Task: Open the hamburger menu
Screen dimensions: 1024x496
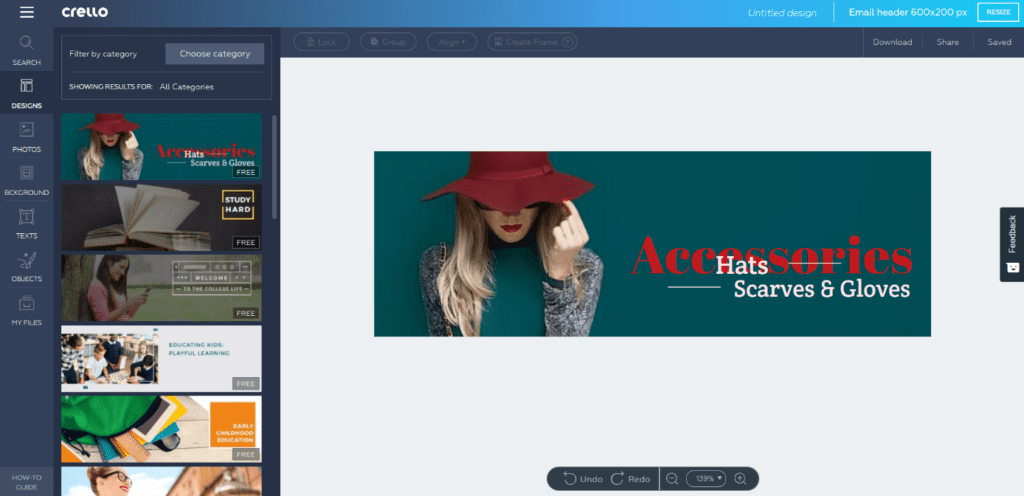Action: 27,12
